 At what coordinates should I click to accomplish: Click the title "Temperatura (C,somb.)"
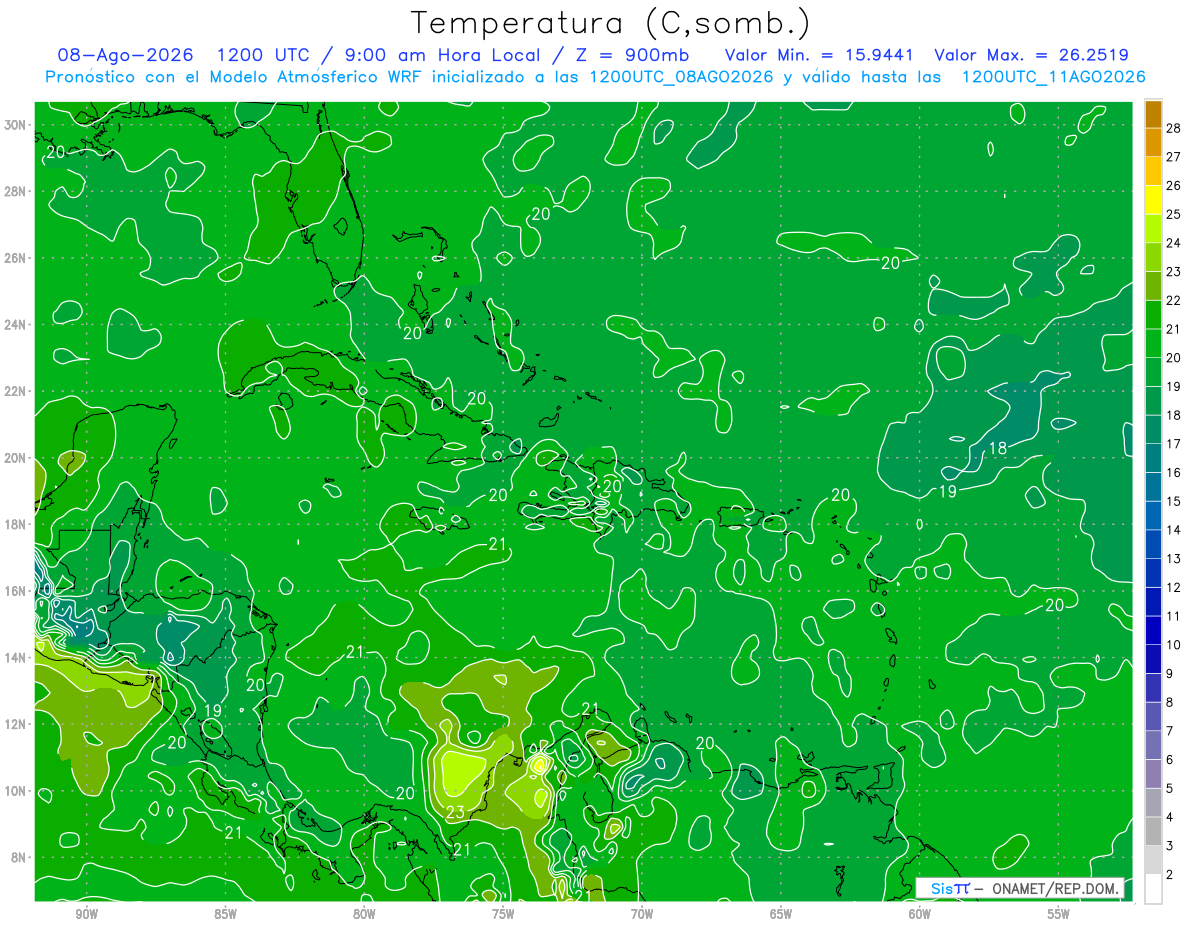(609, 24)
